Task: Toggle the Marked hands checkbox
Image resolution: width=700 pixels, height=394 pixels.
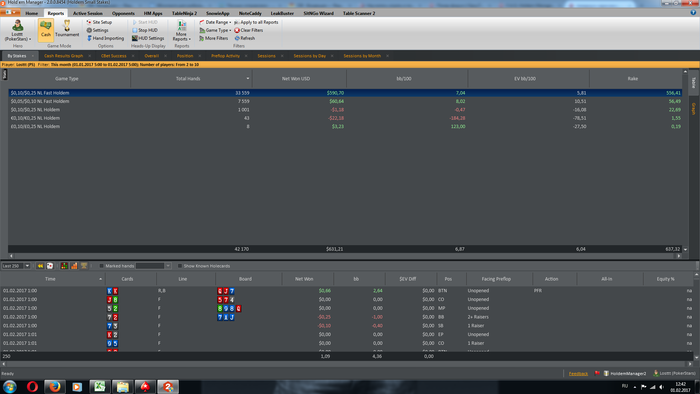Action: 101,266
